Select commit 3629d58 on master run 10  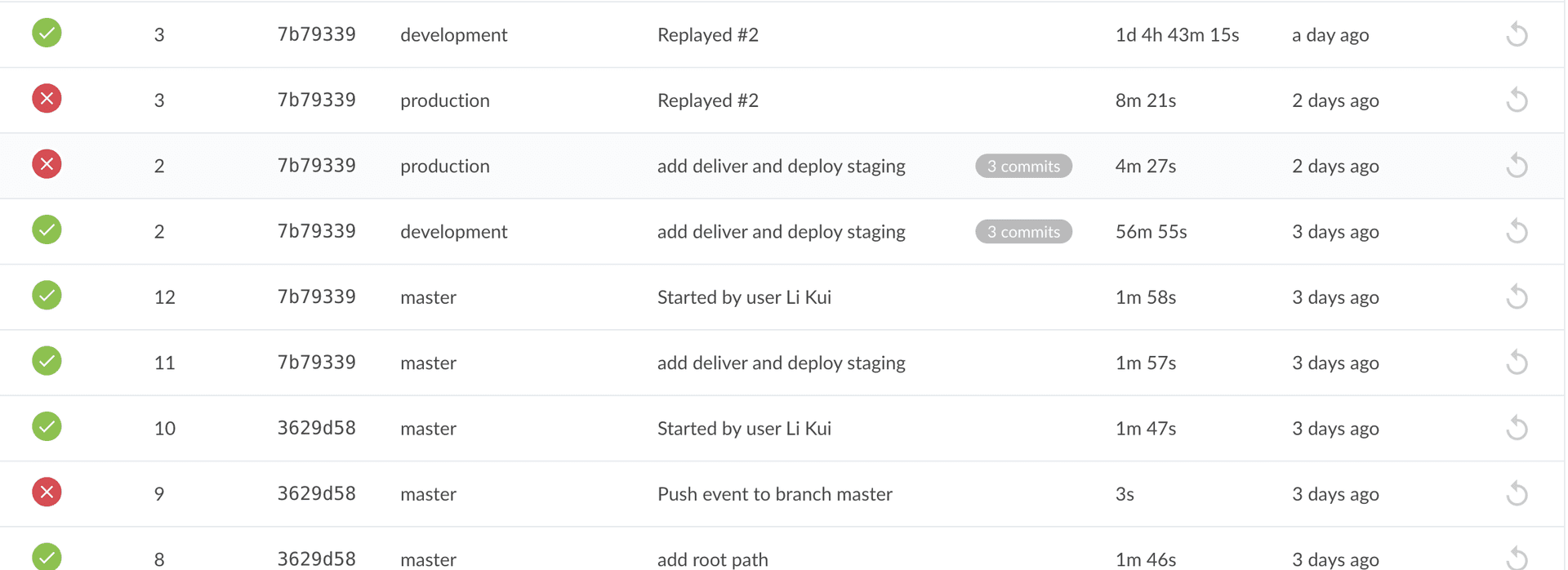click(316, 428)
